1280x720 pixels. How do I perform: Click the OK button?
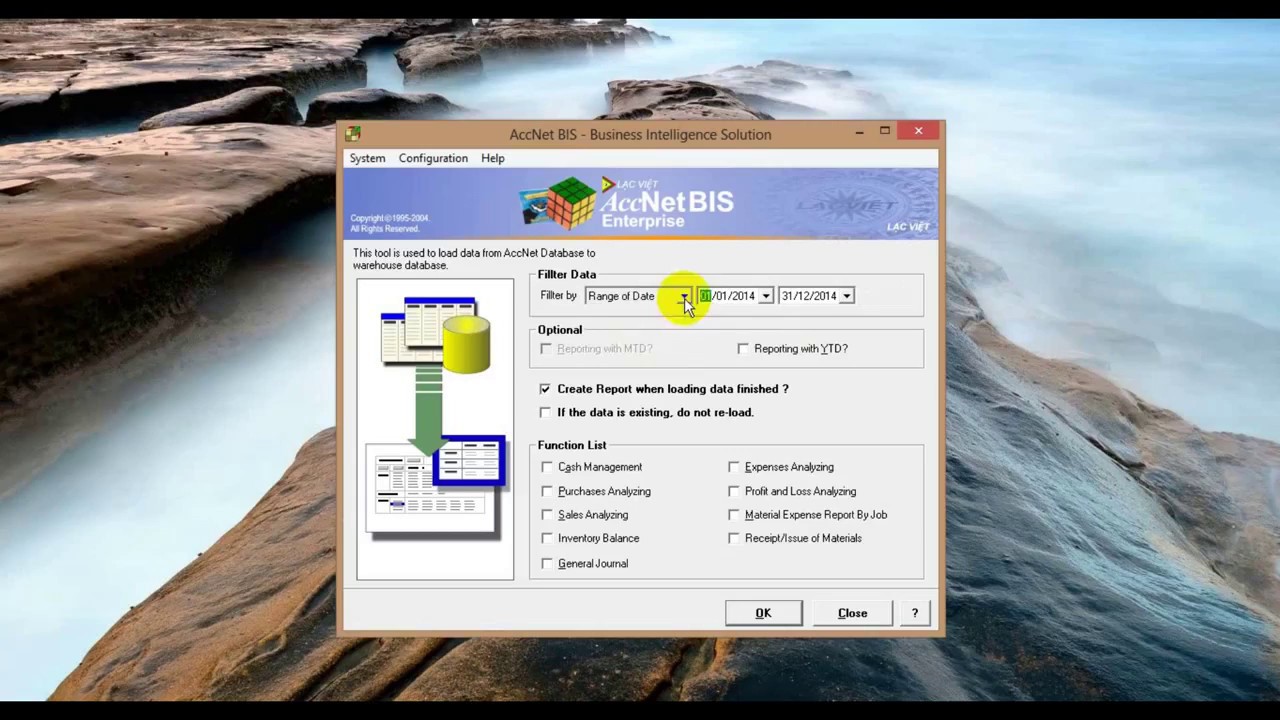763,613
